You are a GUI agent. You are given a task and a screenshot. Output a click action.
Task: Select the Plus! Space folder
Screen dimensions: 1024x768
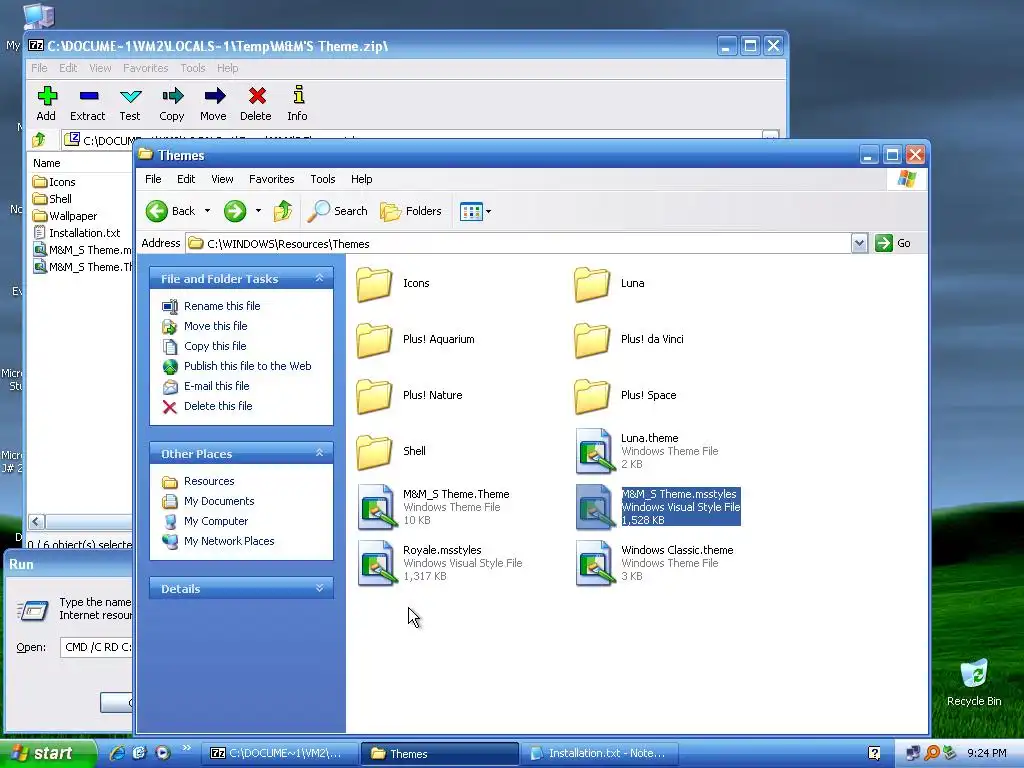[x=625, y=396]
